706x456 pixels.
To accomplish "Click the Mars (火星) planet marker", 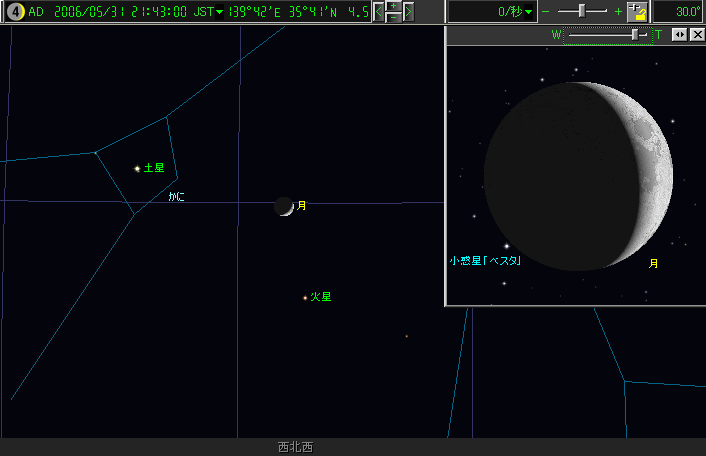I will (x=305, y=297).
